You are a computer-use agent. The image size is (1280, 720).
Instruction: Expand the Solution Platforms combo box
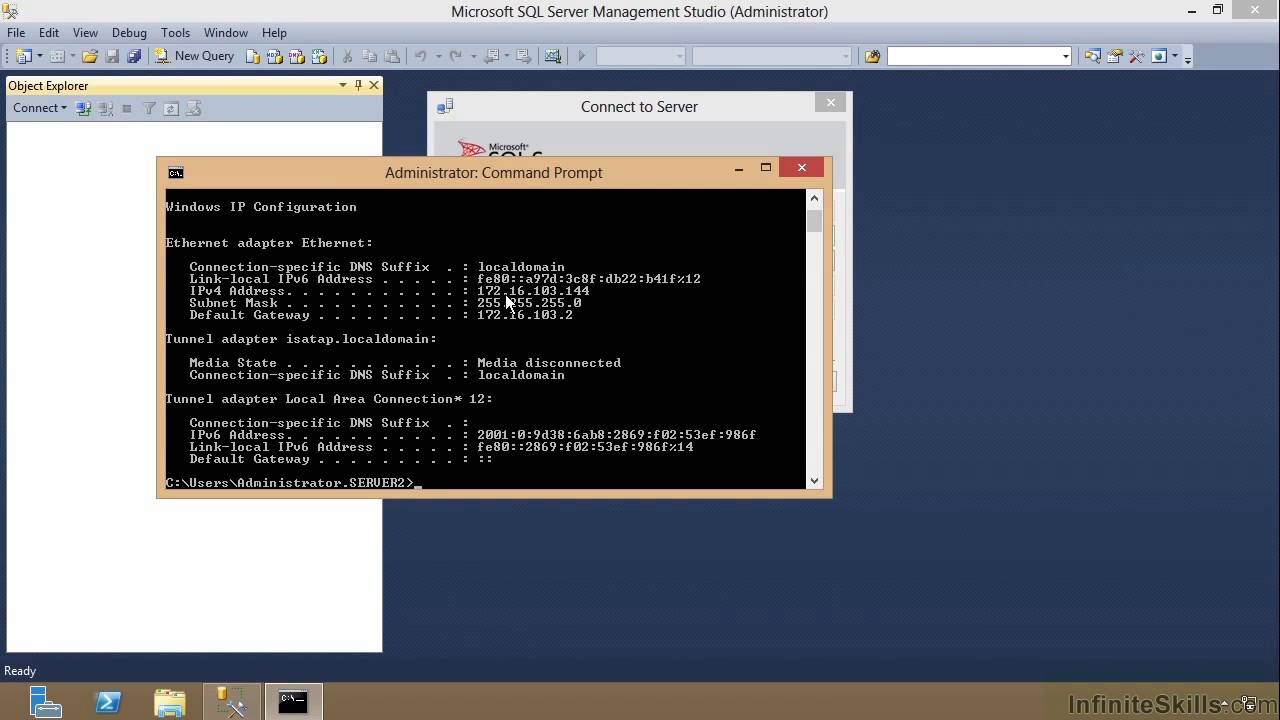click(771, 57)
